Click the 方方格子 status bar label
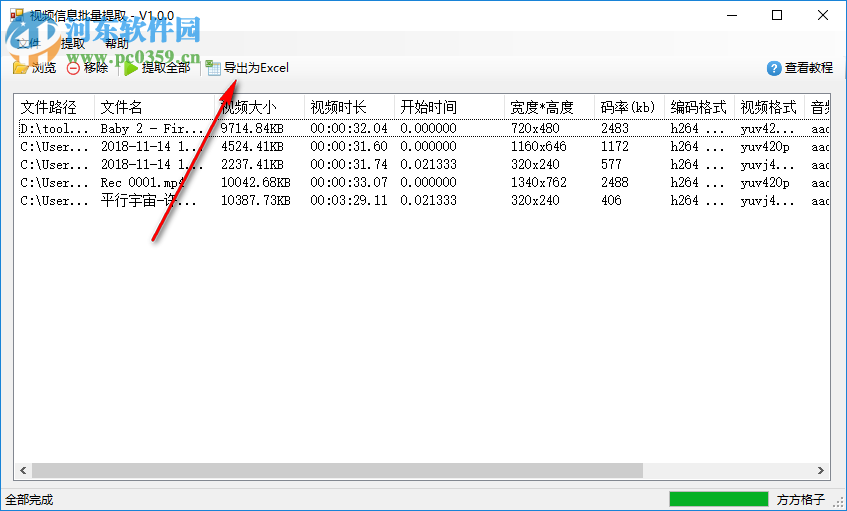Image resolution: width=847 pixels, height=511 pixels. pos(801,499)
